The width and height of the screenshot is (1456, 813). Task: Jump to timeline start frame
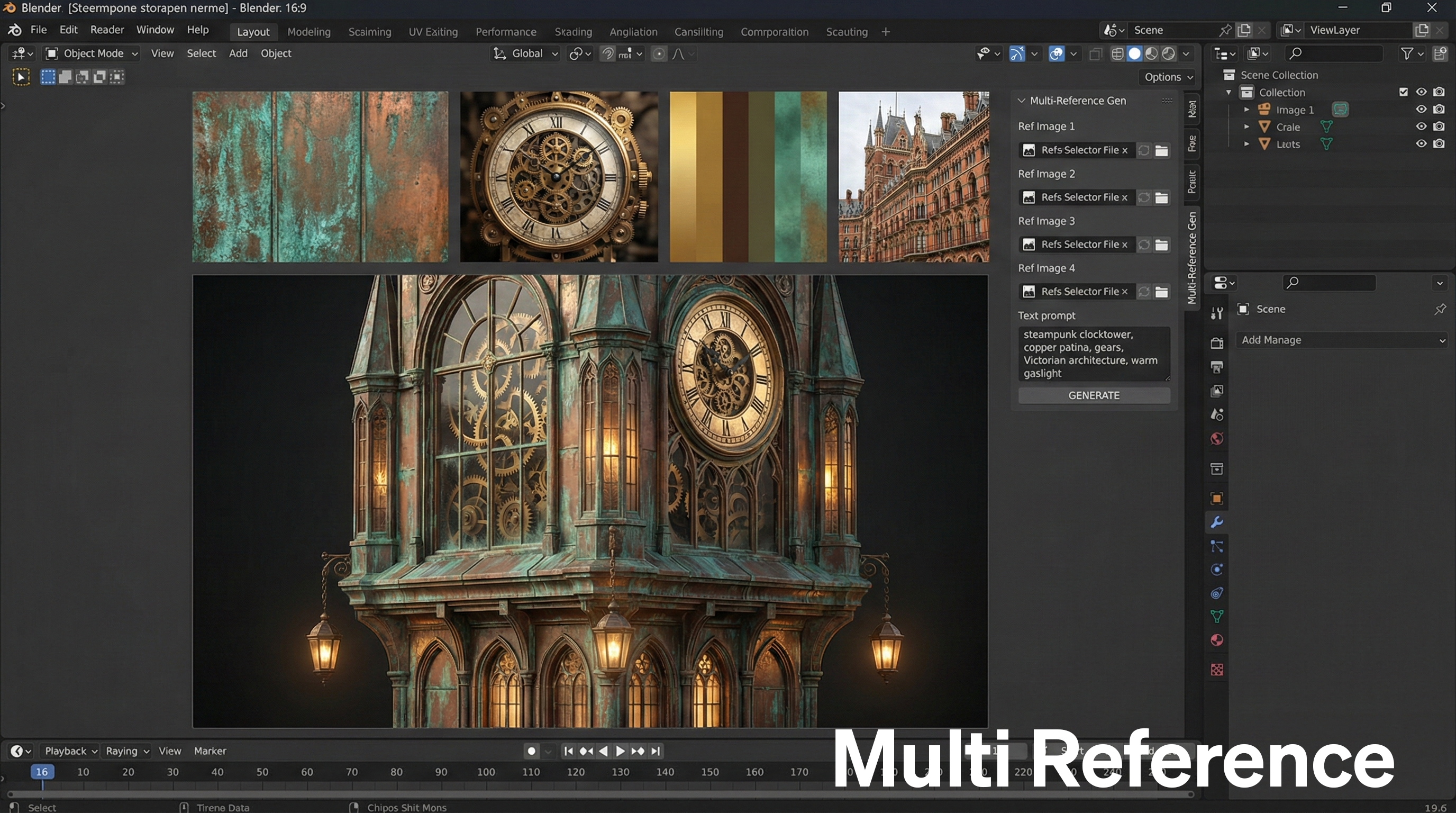coord(569,751)
